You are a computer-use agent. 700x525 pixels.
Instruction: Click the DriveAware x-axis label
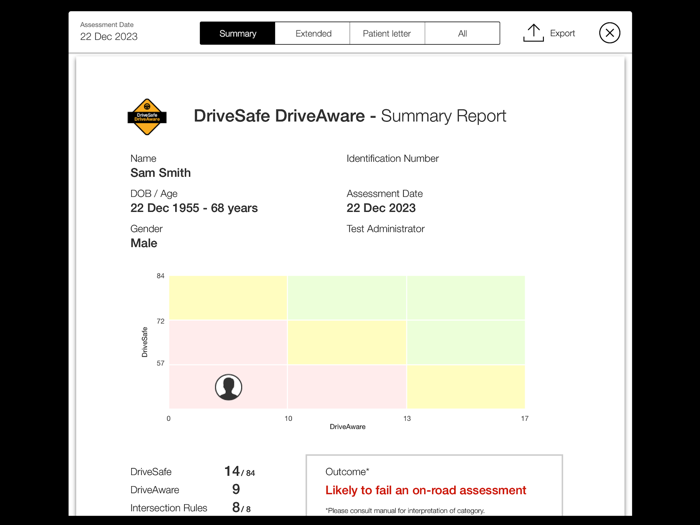pyautogui.click(x=347, y=427)
